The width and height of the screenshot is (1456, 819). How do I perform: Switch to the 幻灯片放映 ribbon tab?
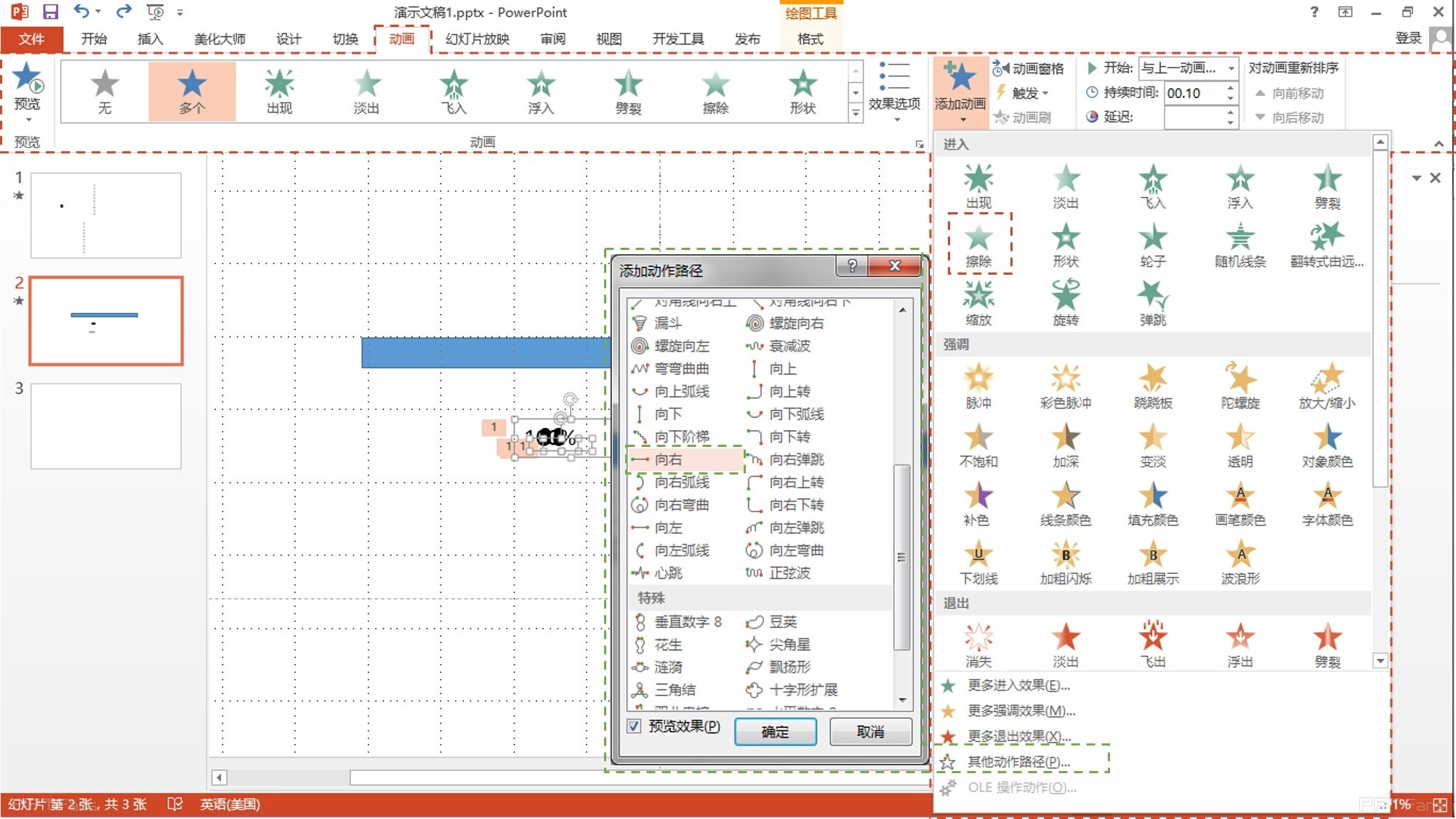[x=477, y=39]
